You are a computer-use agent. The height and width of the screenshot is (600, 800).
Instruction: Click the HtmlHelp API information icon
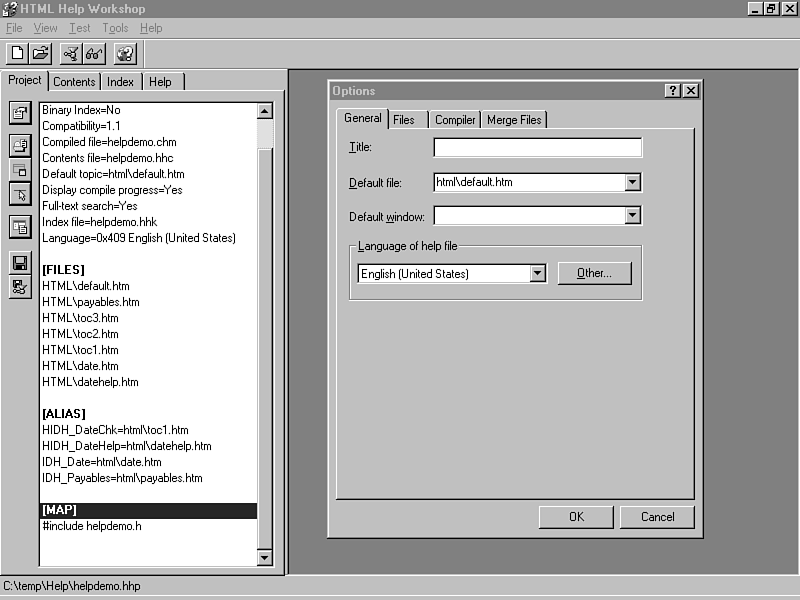[20, 193]
